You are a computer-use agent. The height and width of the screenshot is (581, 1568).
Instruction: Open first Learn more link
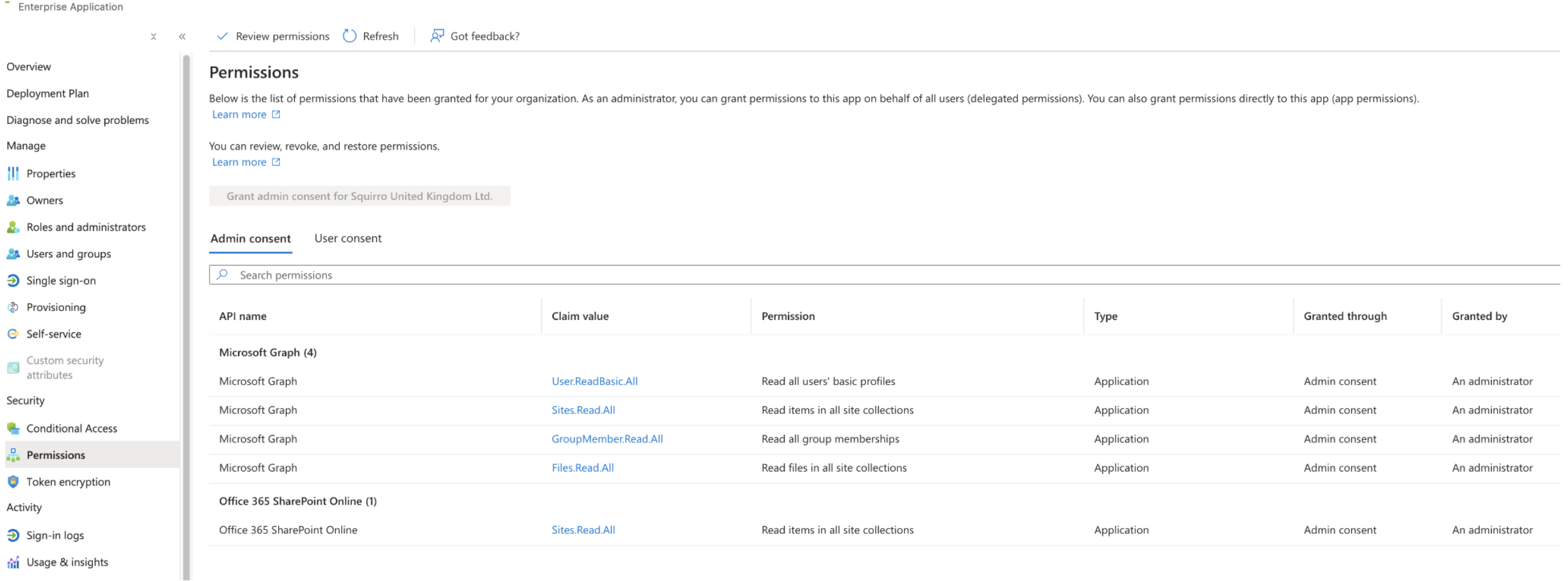coord(239,114)
